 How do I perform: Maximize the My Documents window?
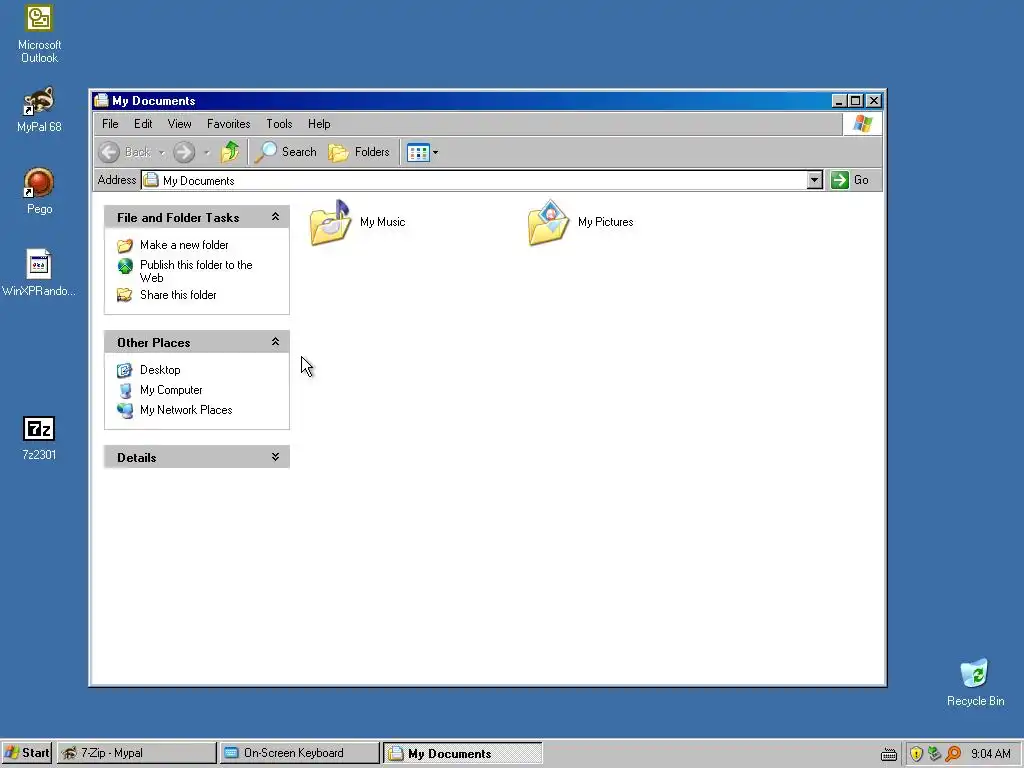coord(856,101)
